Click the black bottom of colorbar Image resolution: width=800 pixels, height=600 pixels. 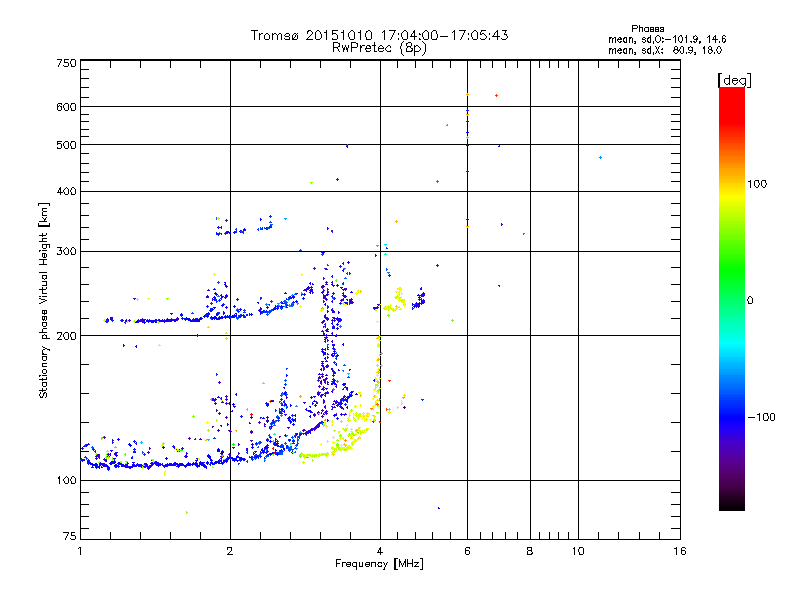tap(732, 503)
